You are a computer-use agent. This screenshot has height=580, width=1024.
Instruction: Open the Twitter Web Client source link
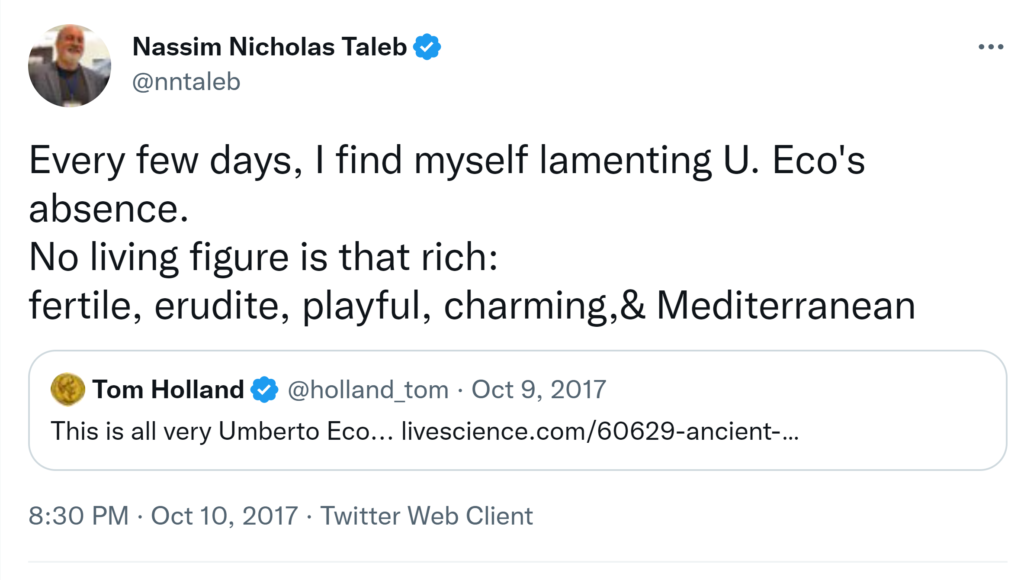pos(427,516)
